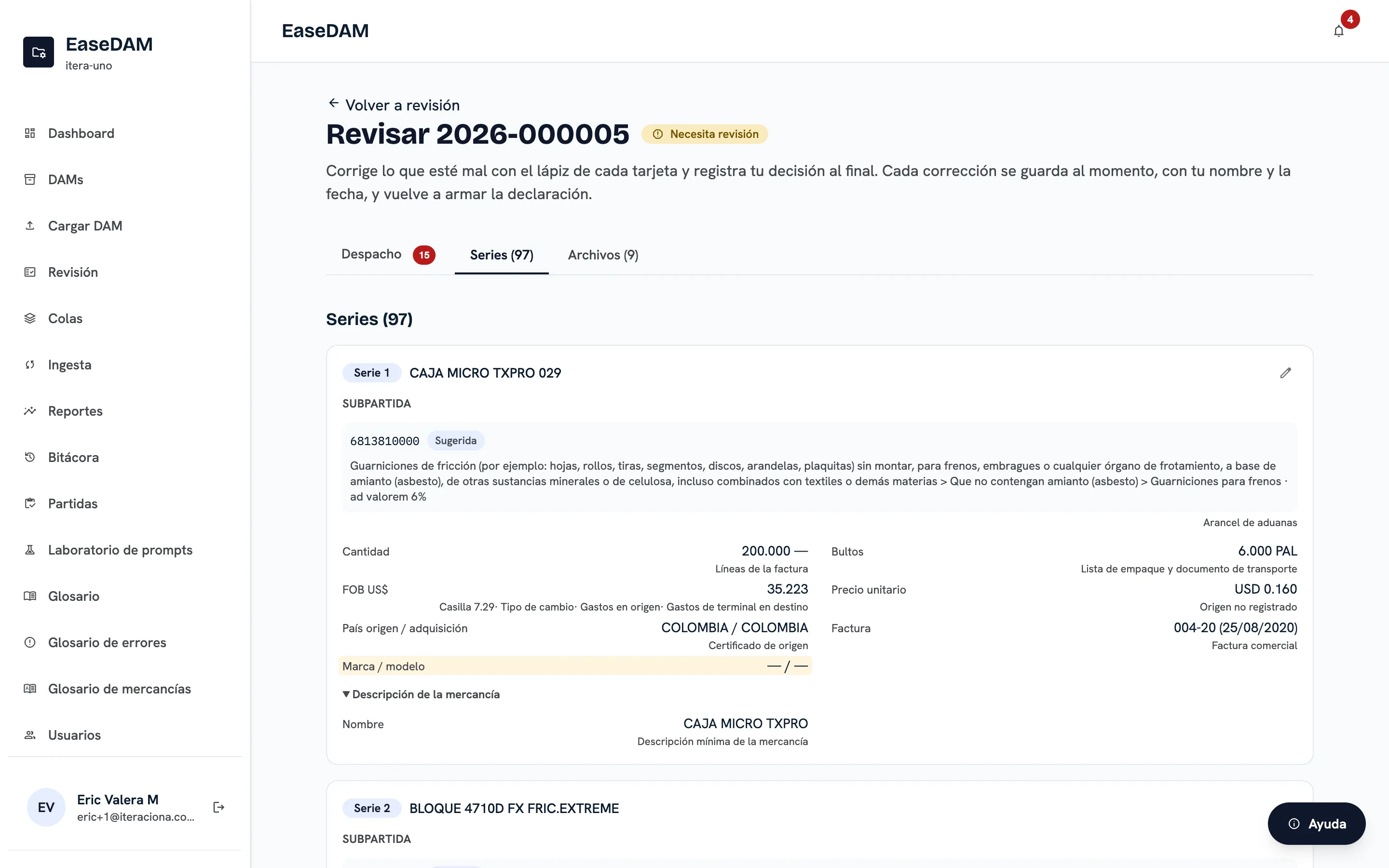The height and width of the screenshot is (868, 1389).
Task: Click the DAMs archive icon
Action: click(x=30, y=180)
